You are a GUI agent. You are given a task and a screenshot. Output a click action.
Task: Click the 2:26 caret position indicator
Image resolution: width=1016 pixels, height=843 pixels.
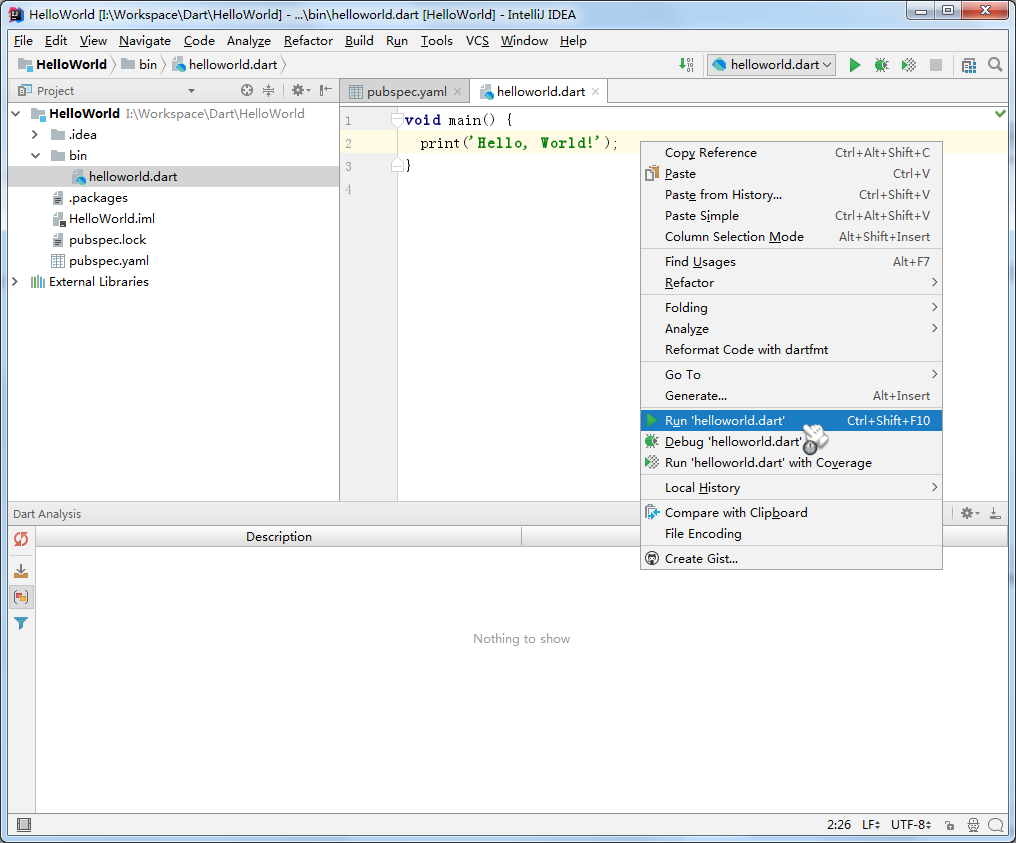838,825
